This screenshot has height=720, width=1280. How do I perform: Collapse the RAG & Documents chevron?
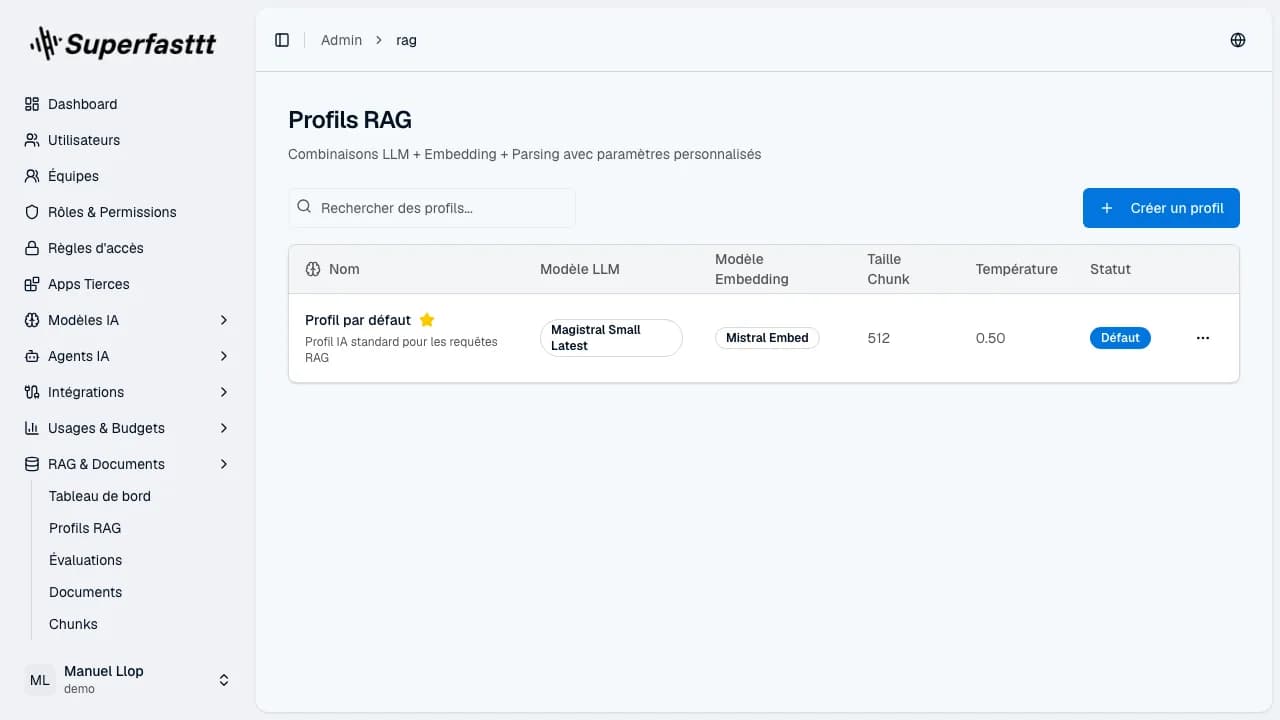coord(224,464)
